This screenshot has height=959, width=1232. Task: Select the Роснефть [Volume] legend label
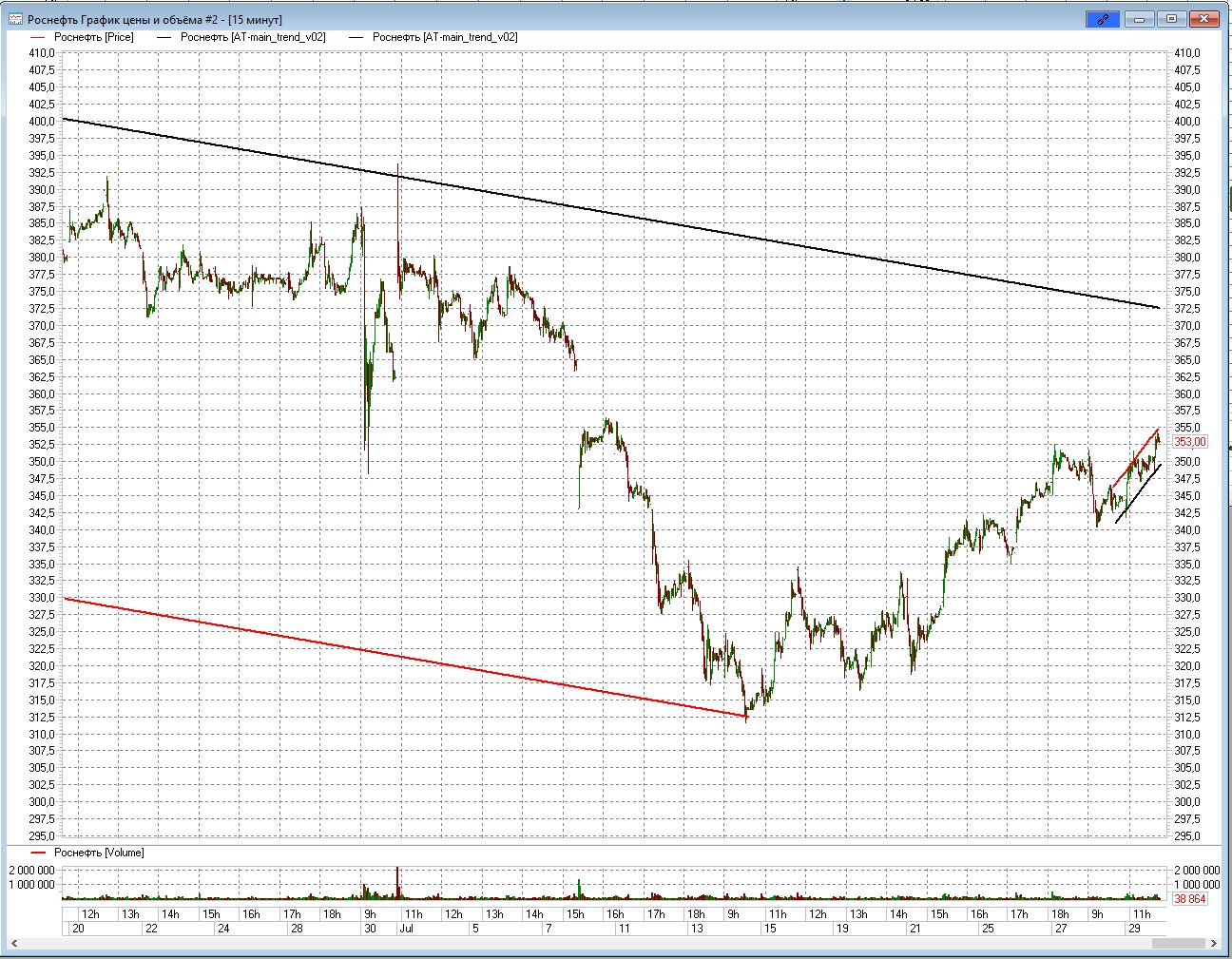(x=99, y=853)
